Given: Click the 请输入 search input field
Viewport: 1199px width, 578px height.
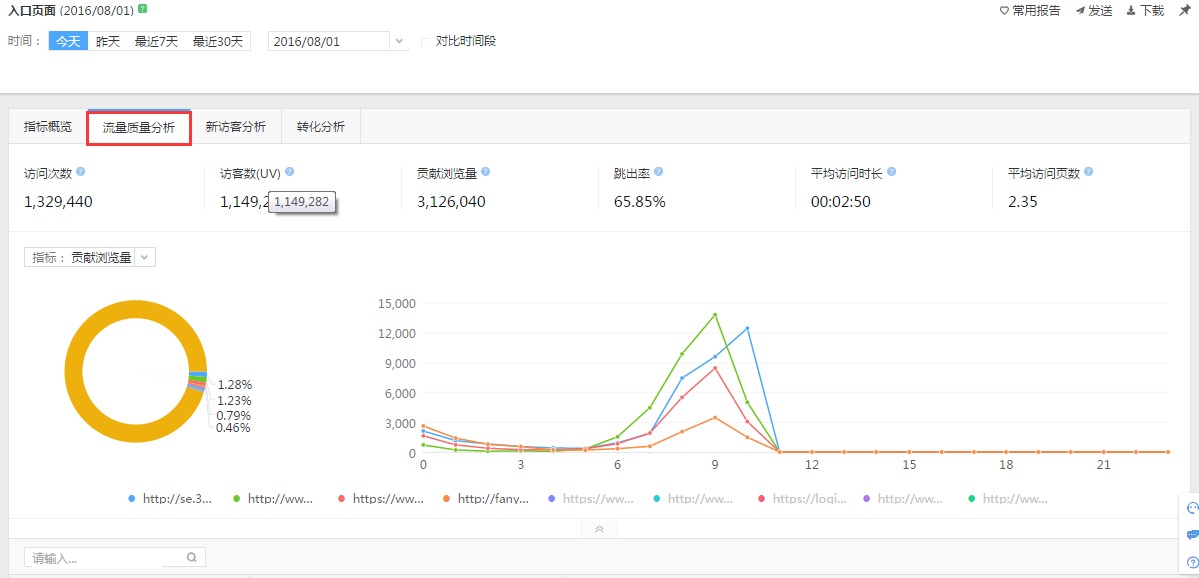Looking at the screenshot, I should point(105,558).
